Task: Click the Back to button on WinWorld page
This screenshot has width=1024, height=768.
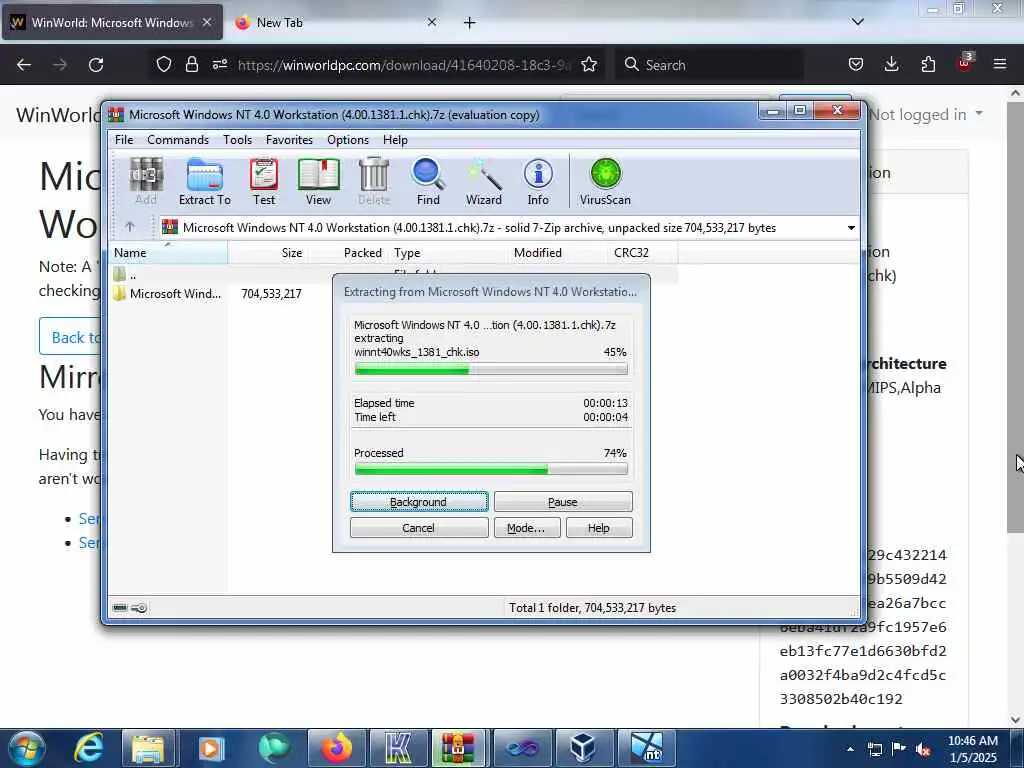Action: click(x=71, y=336)
